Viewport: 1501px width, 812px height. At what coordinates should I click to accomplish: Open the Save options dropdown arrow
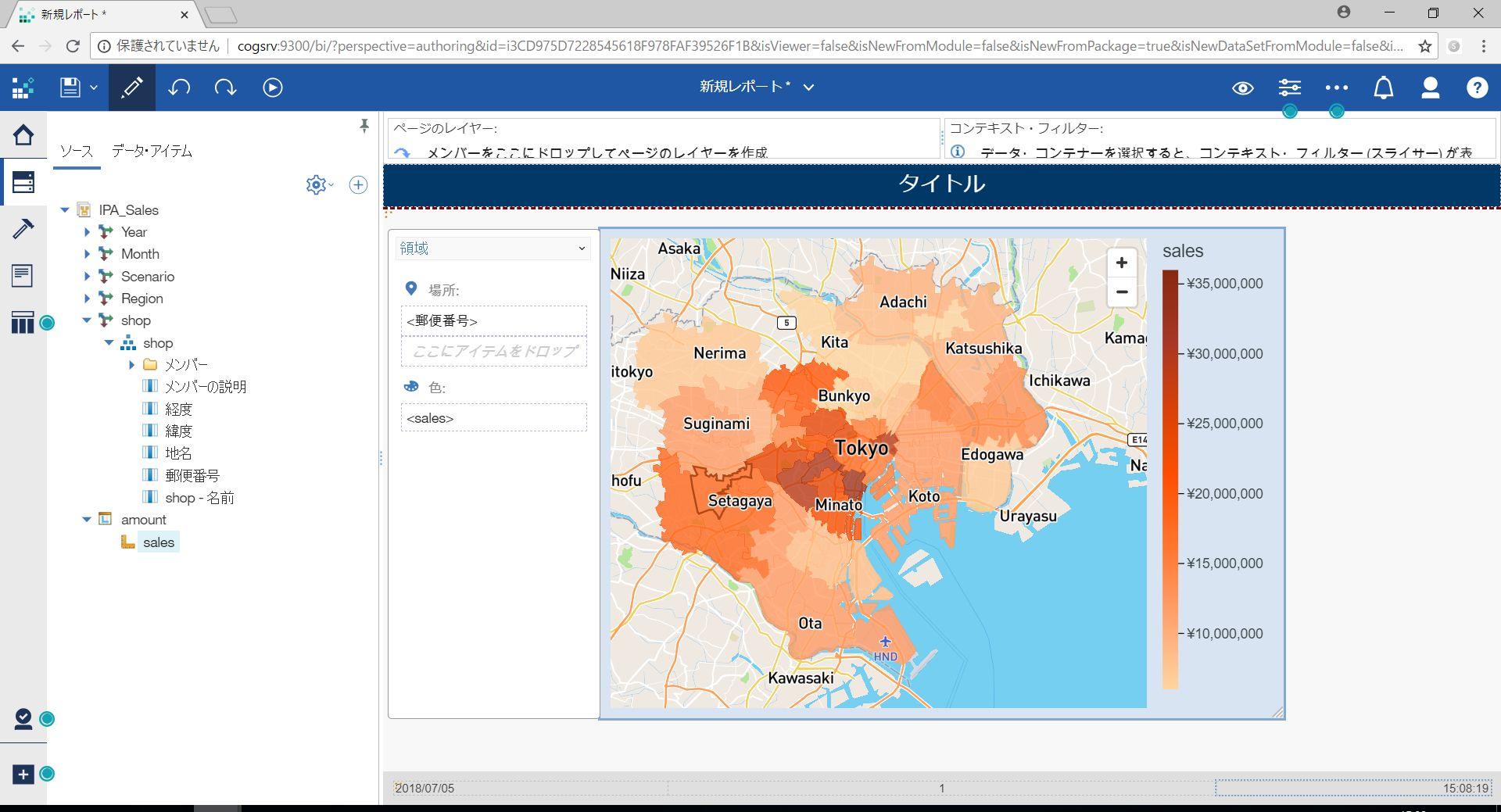pyautogui.click(x=94, y=88)
